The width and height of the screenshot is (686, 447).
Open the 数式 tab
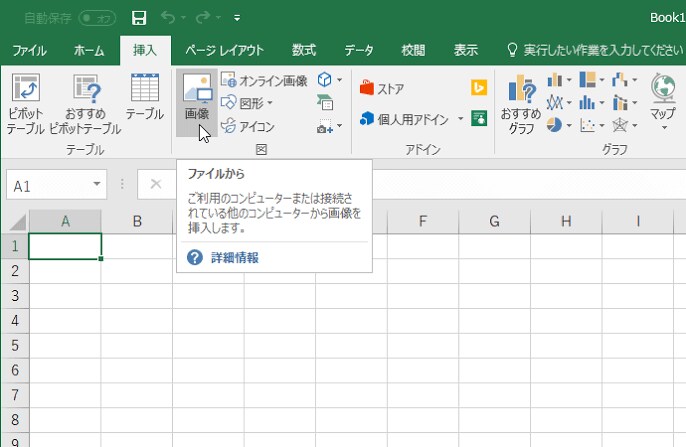pyautogui.click(x=304, y=50)
